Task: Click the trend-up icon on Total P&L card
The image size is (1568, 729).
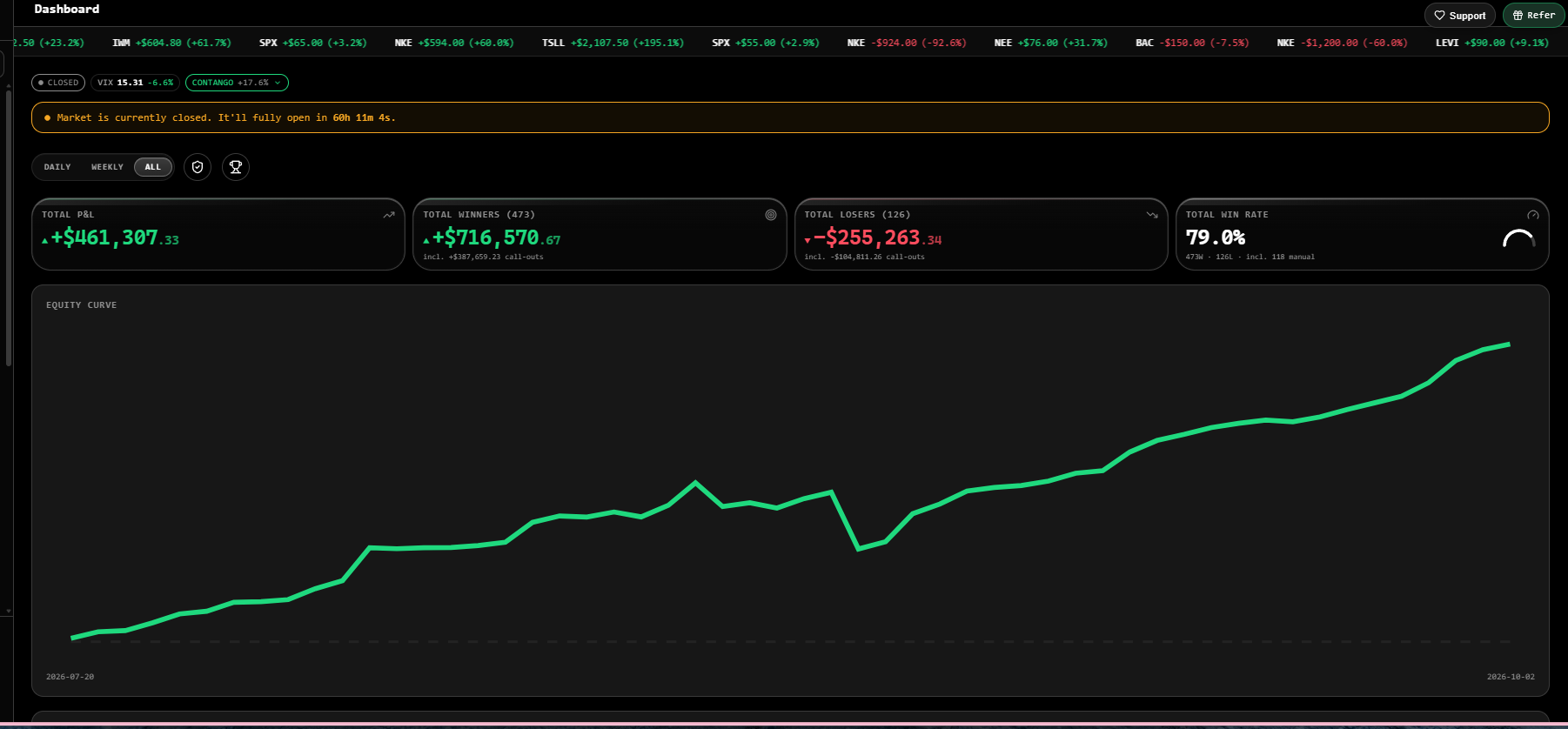Action: [x=389, y=215]
